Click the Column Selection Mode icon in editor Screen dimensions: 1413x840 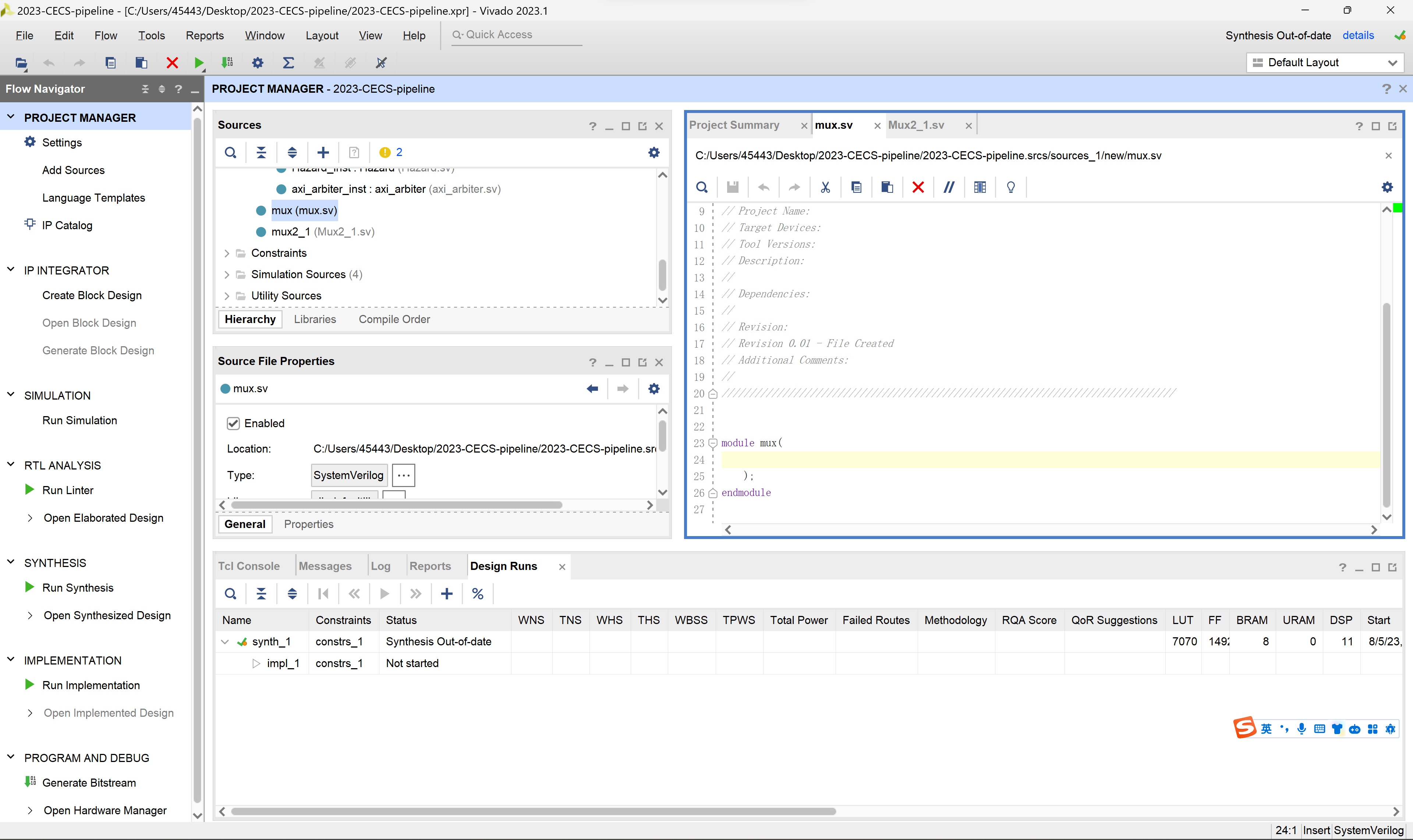point(980,187)
